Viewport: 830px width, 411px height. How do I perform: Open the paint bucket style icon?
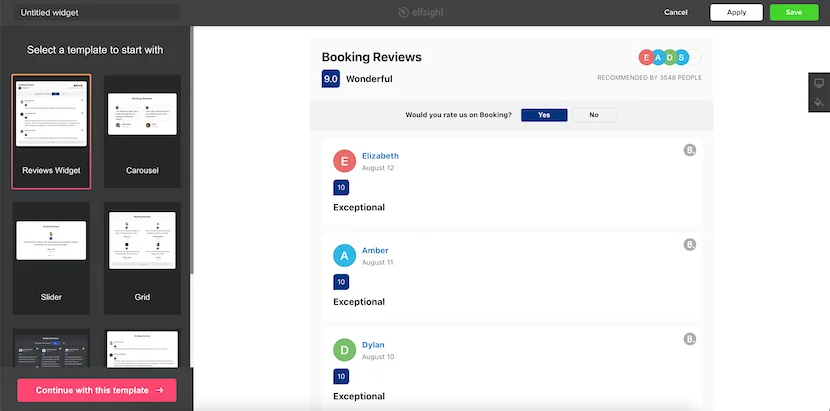click(x=819, y=102)
